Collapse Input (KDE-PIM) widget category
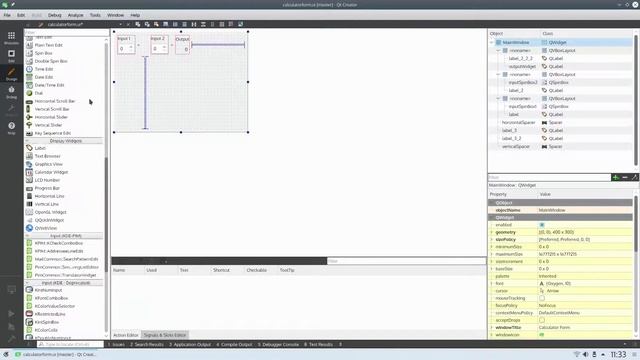640x360 pixels. [28, 236]
